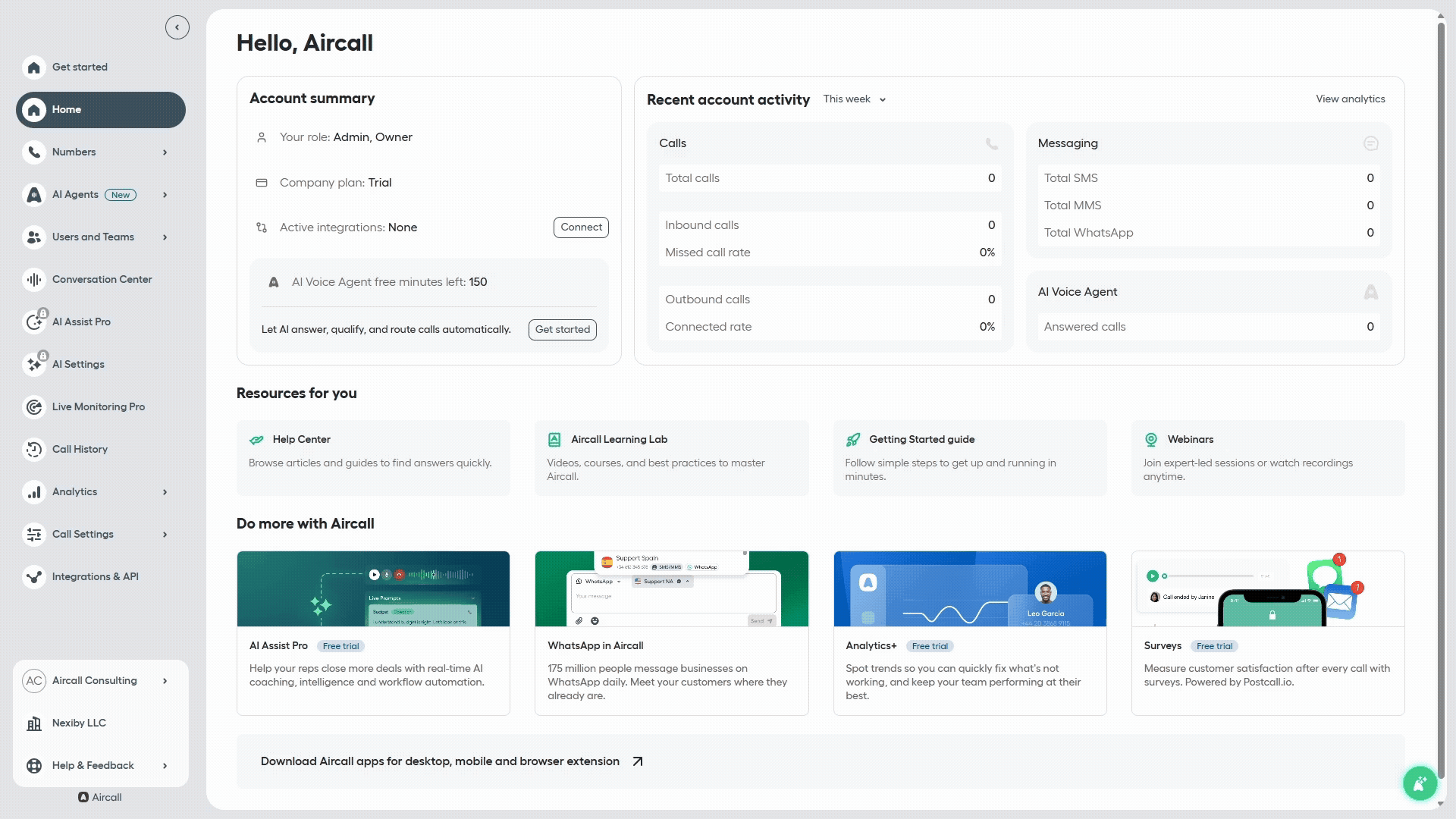The height and width of the screenshot is (819, 1456).
Task: Click the Home icon in sidebar
Action: tap(33, 110)
